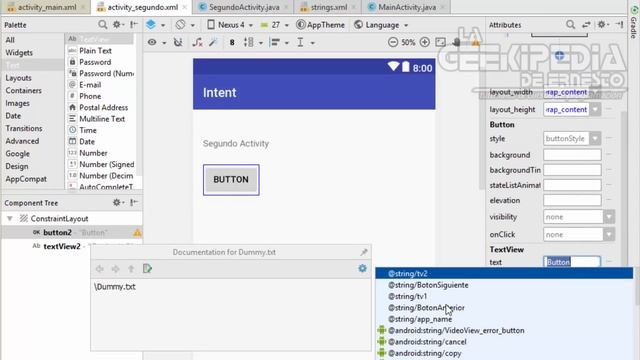Toggle view options eye icon
The width and height of the screenshot is (640, 360).
pyautogui.click(x=157, y=42)
